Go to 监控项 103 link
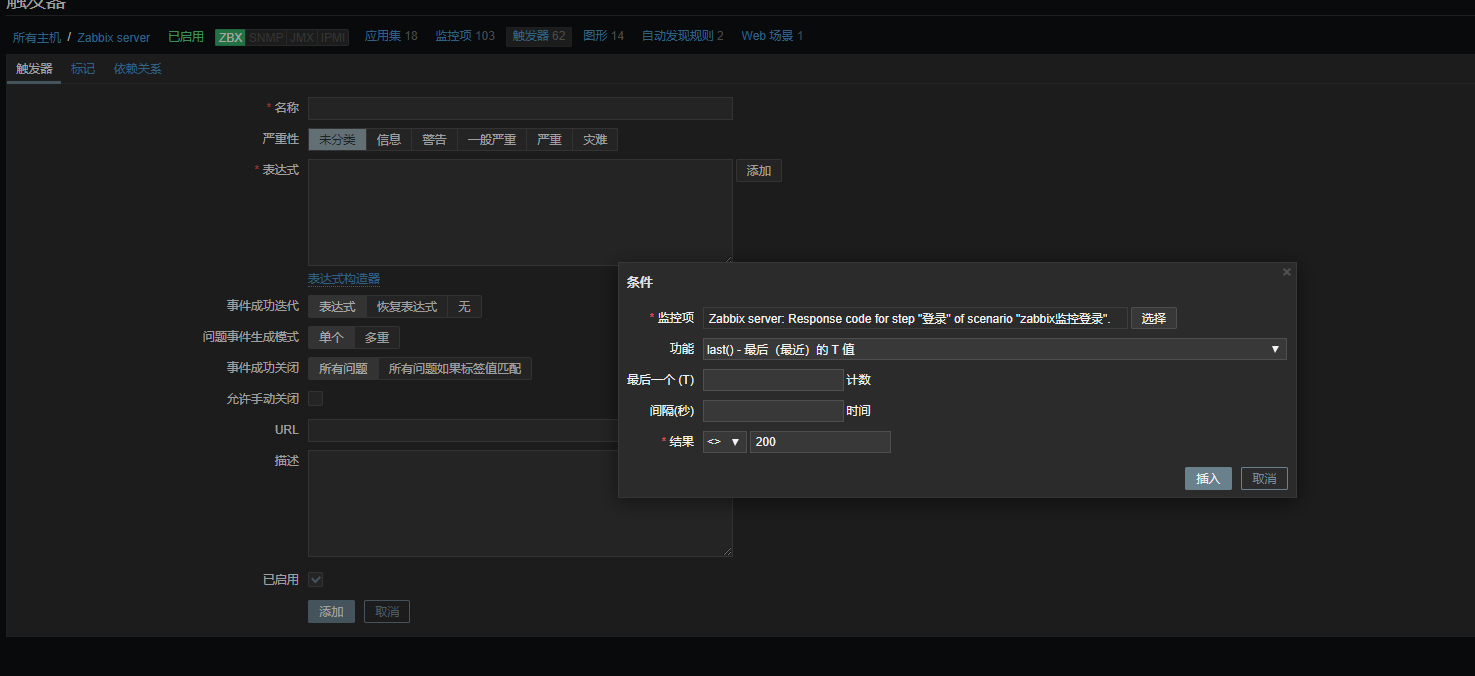 464,36
